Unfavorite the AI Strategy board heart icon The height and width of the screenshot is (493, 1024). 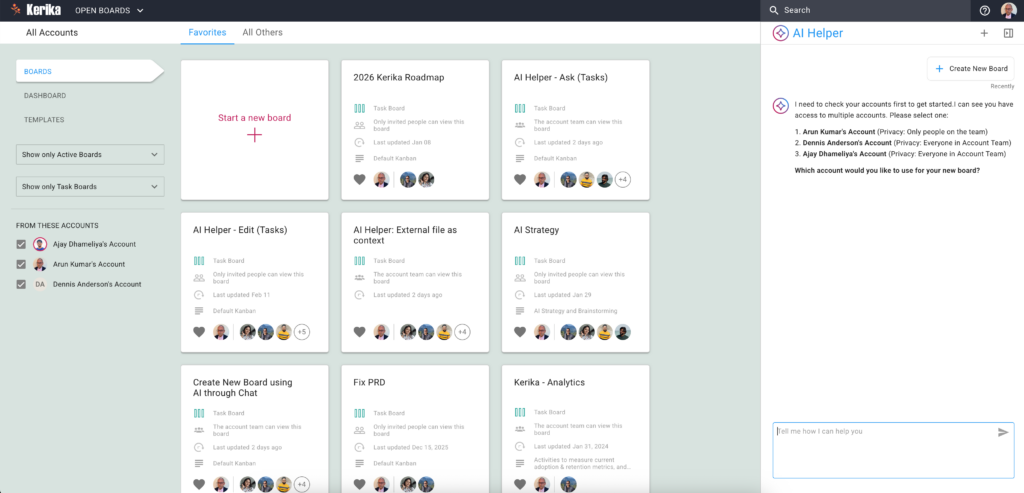point(520,332)
